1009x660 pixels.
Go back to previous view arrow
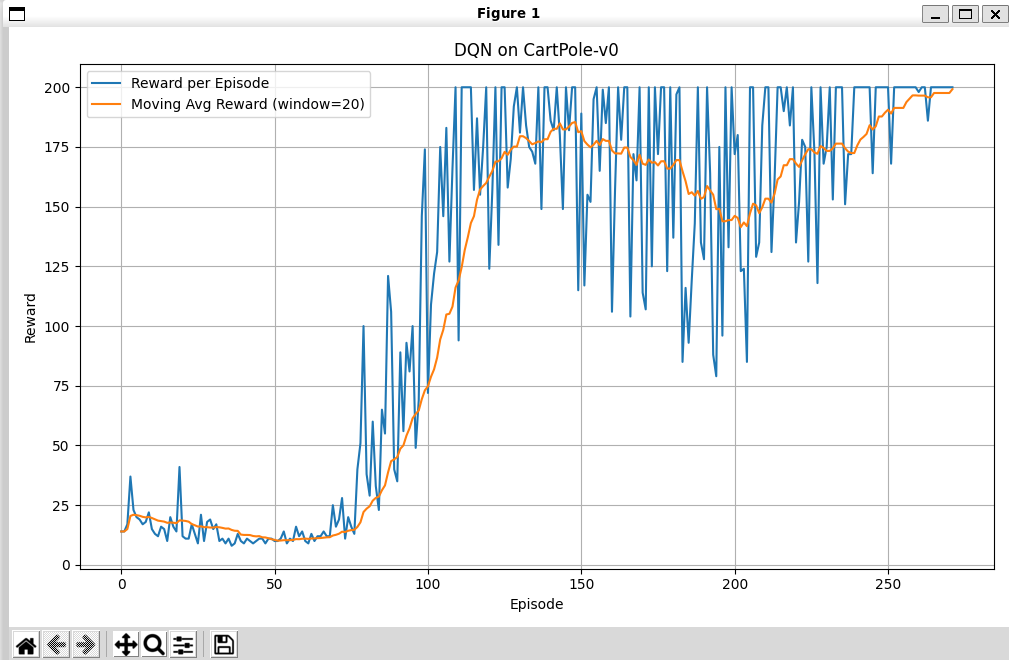pos(57,645)
